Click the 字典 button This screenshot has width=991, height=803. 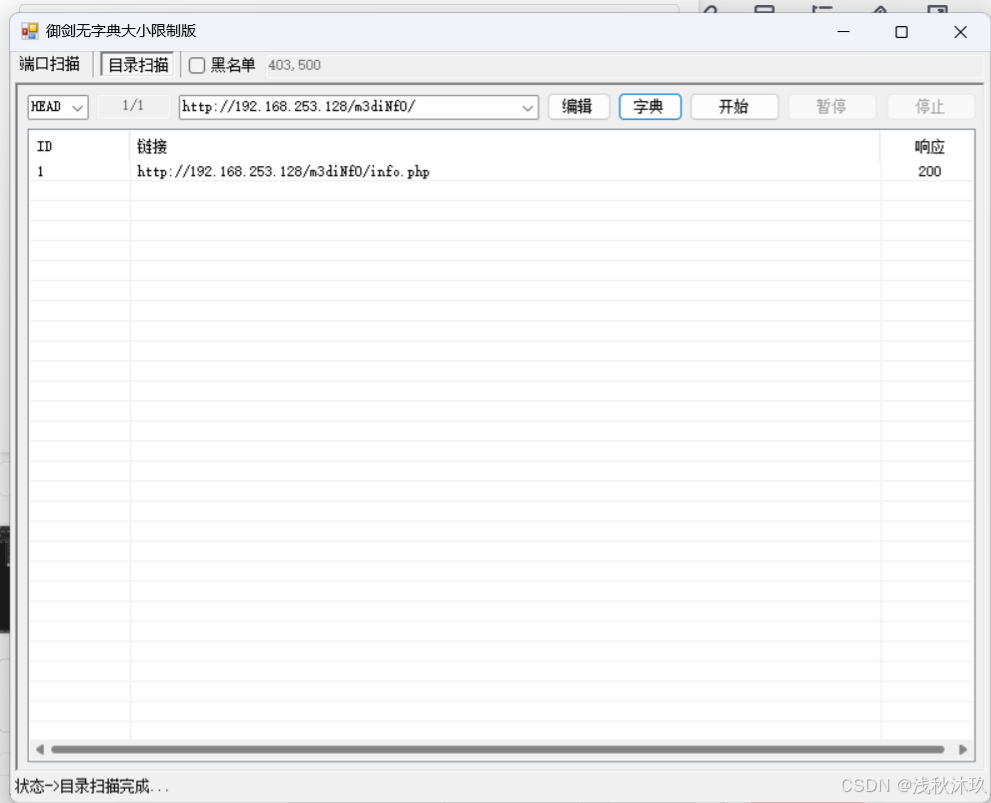pyautogui.click(x=650, y=107)
